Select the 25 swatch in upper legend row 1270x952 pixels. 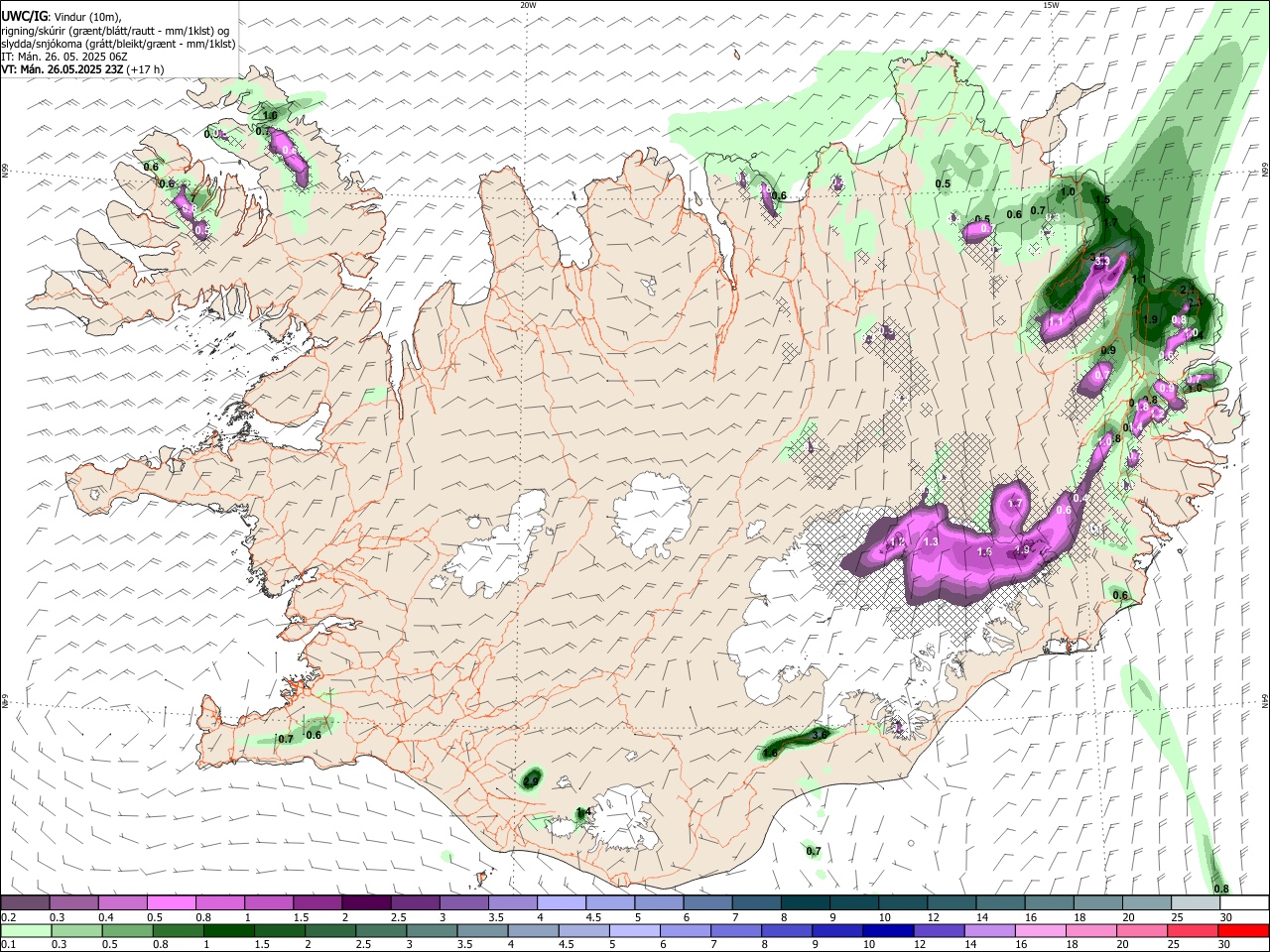pyautogui.click(x=1195, y=903)
